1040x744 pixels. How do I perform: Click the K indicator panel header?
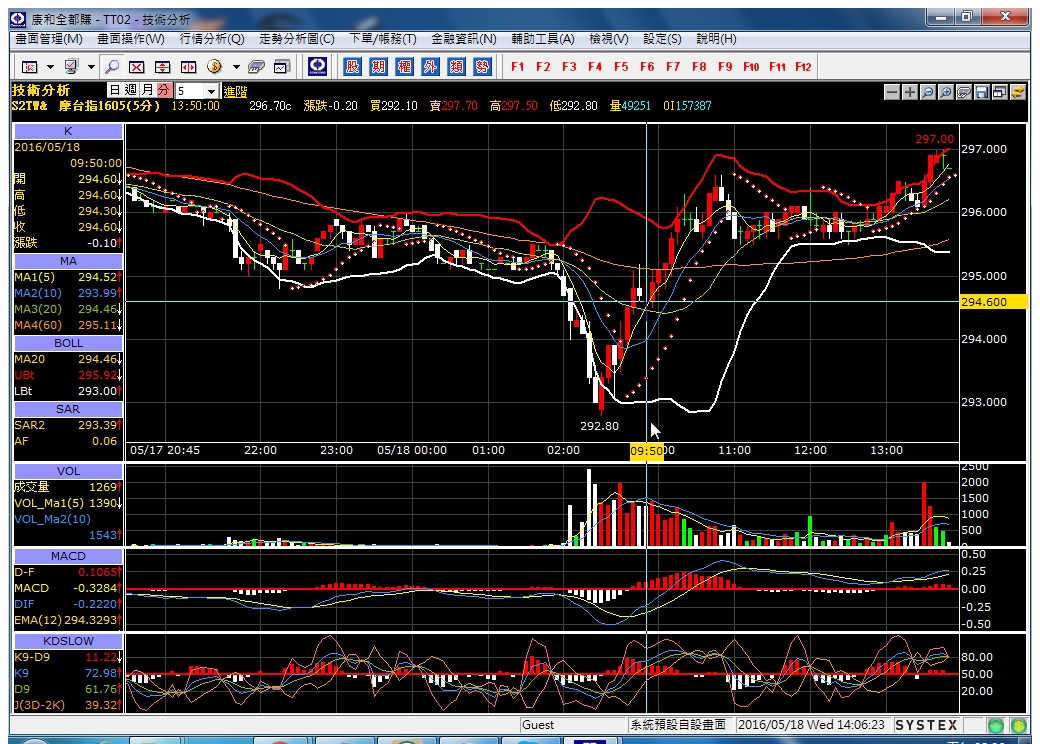pyautogui.click(x=68, y=131)
